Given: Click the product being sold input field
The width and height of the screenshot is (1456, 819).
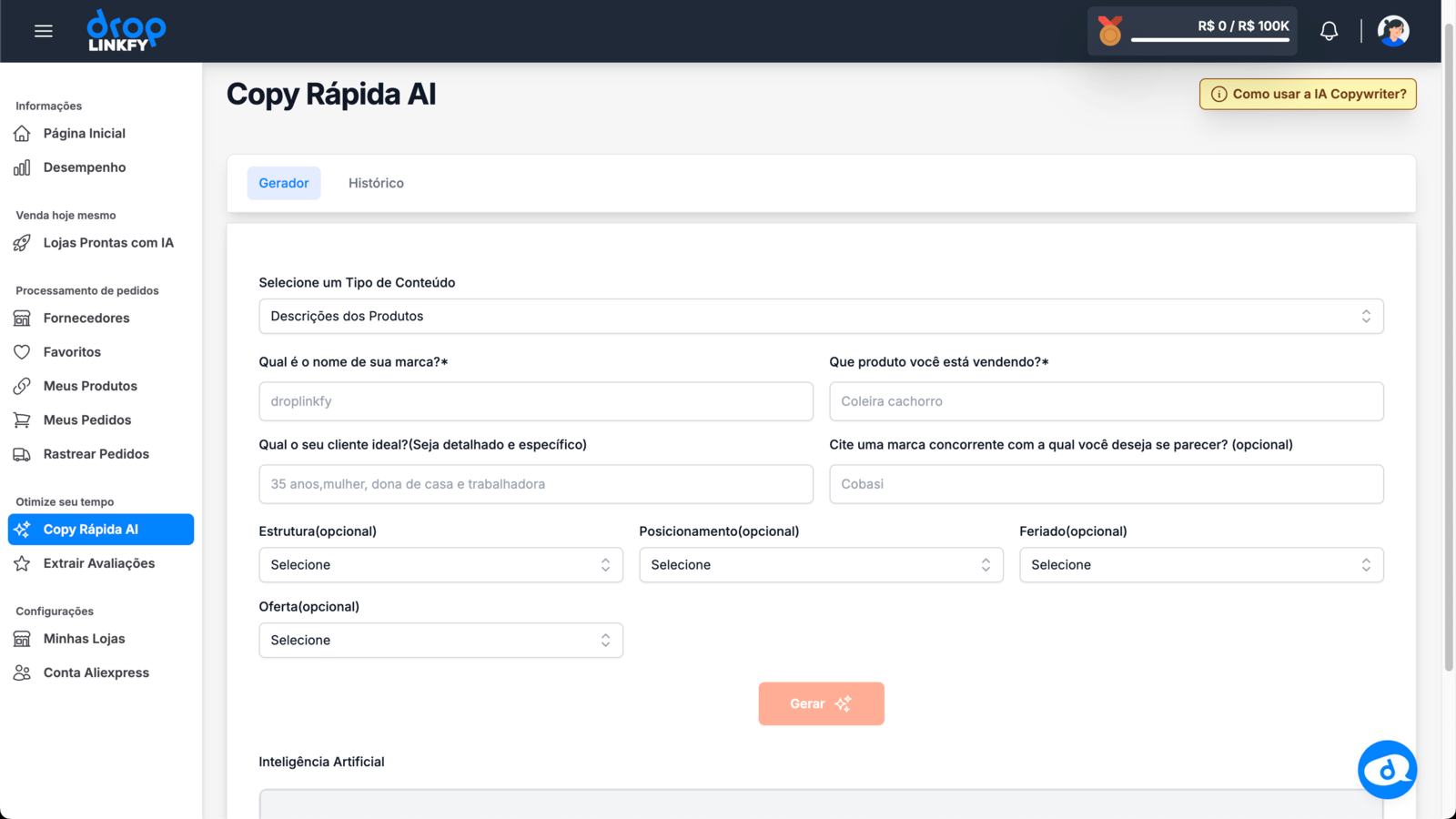Looking at the screenshot, I should 1107,401.
